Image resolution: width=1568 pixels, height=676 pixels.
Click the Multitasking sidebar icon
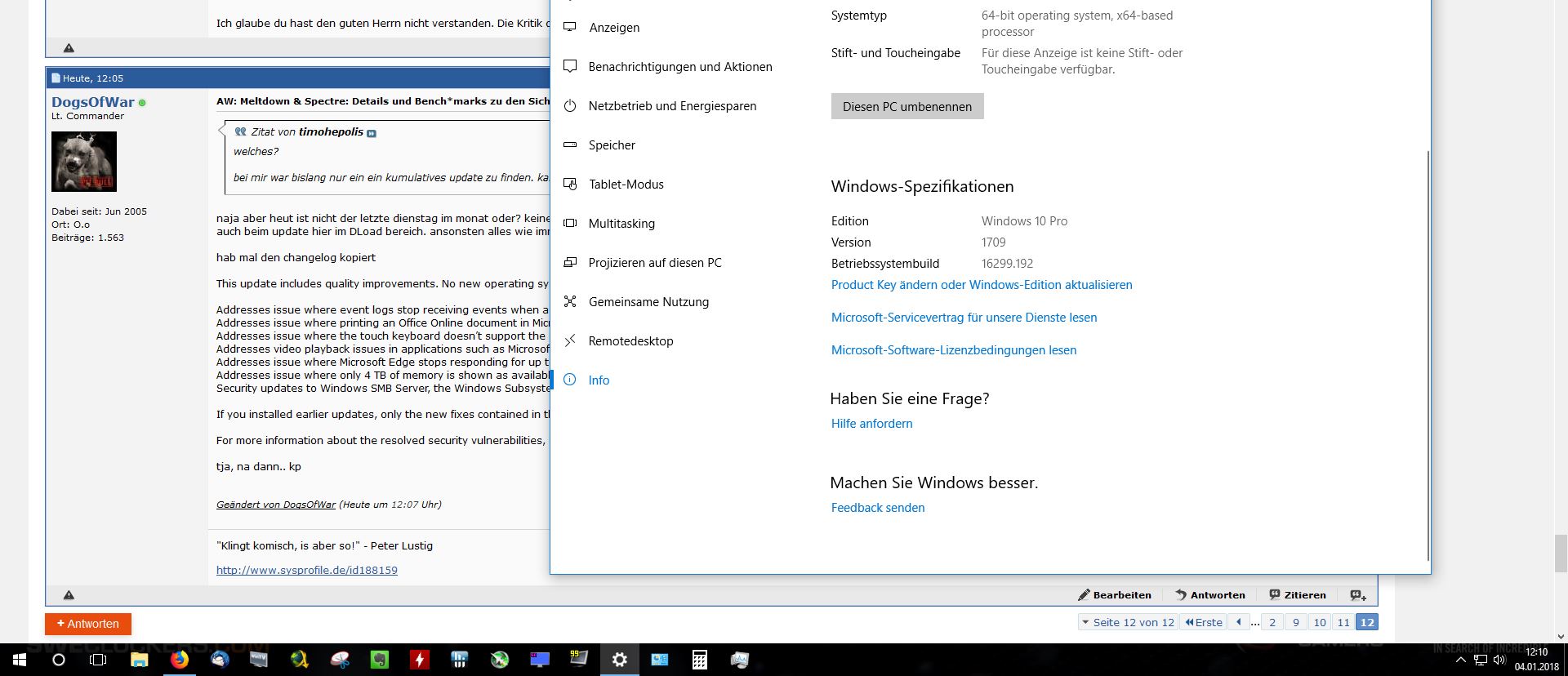click(x=570, y=224)
